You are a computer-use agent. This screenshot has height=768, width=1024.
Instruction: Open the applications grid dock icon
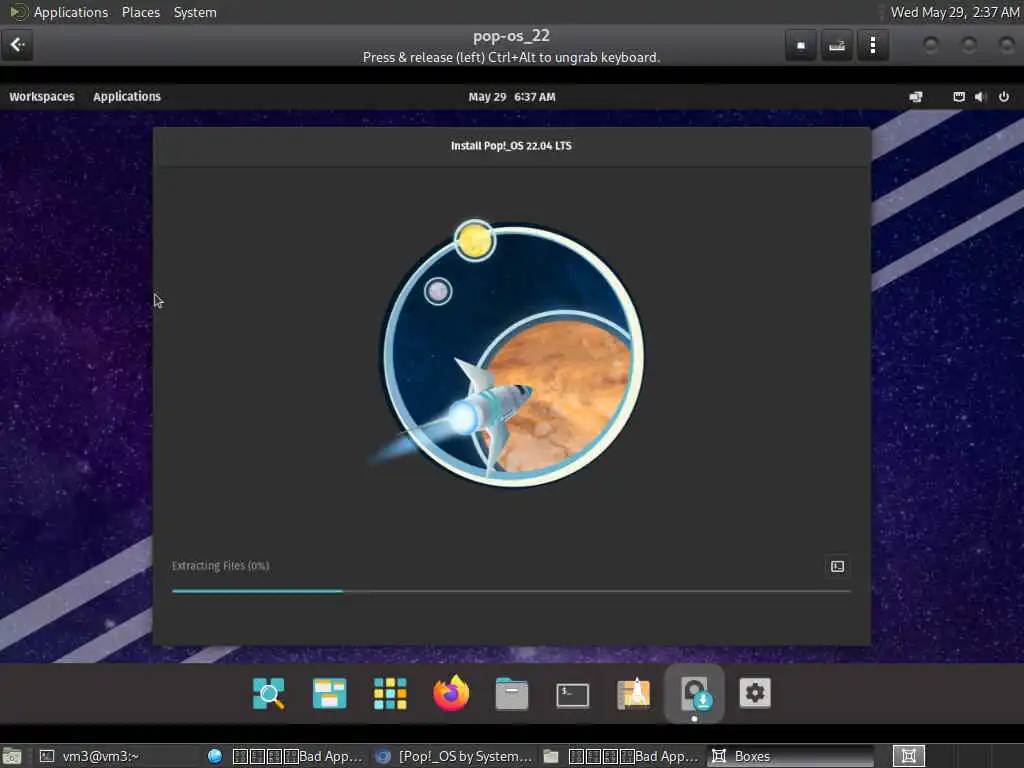click(x=390, y=694)
